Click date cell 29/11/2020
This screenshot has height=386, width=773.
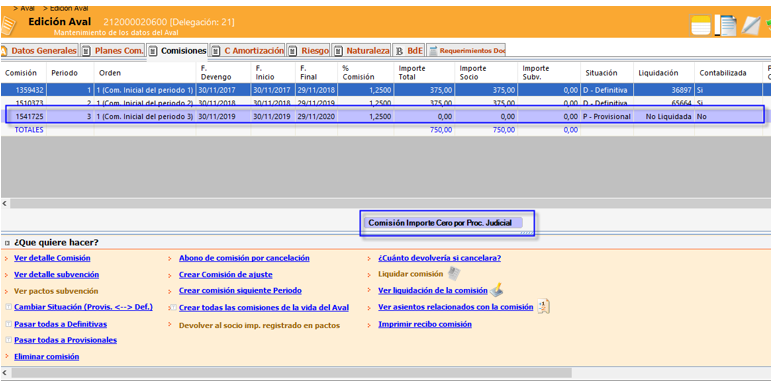coord(316,117)
